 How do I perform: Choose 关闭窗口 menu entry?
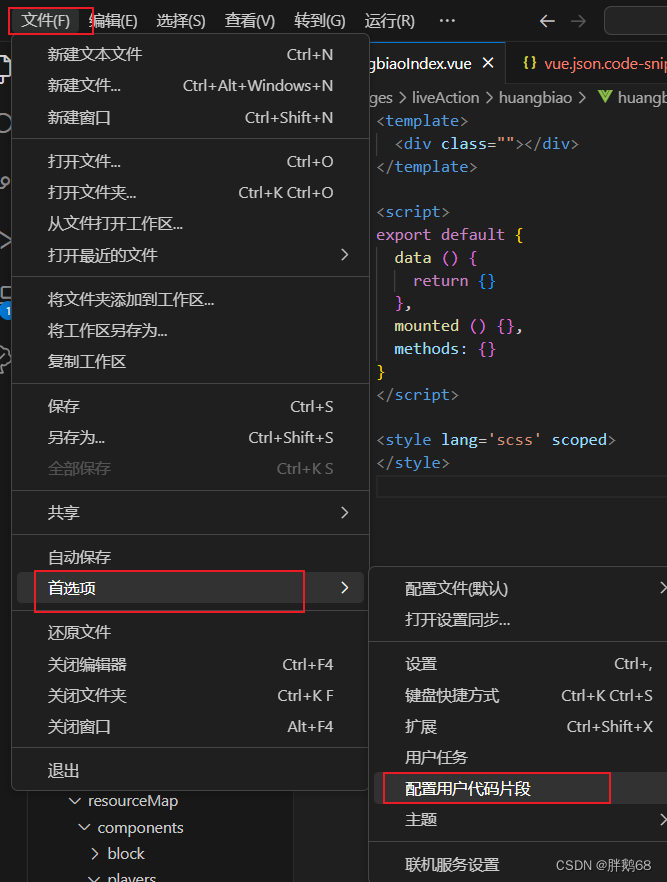(190, 727)
